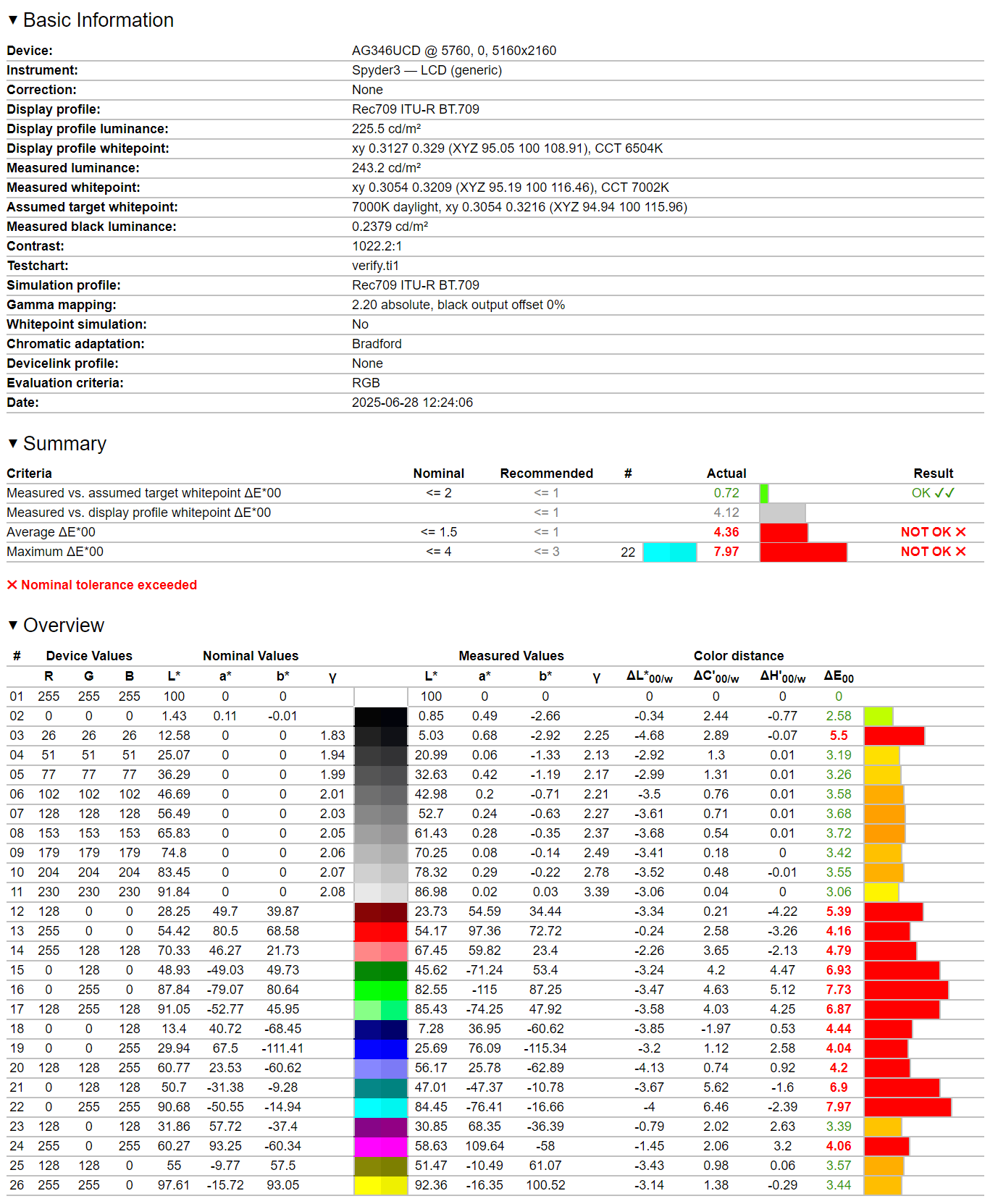The image size is (998, 1204).
Task: Collapse the Summary section triangle
Action: [x=12, y=443]
